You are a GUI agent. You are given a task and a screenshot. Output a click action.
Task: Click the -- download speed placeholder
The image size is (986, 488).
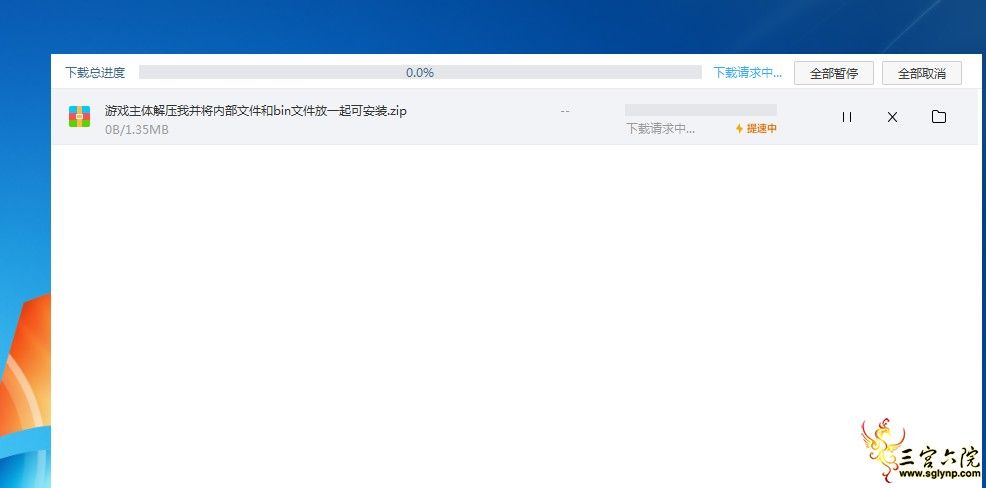(x=565, y=111)
